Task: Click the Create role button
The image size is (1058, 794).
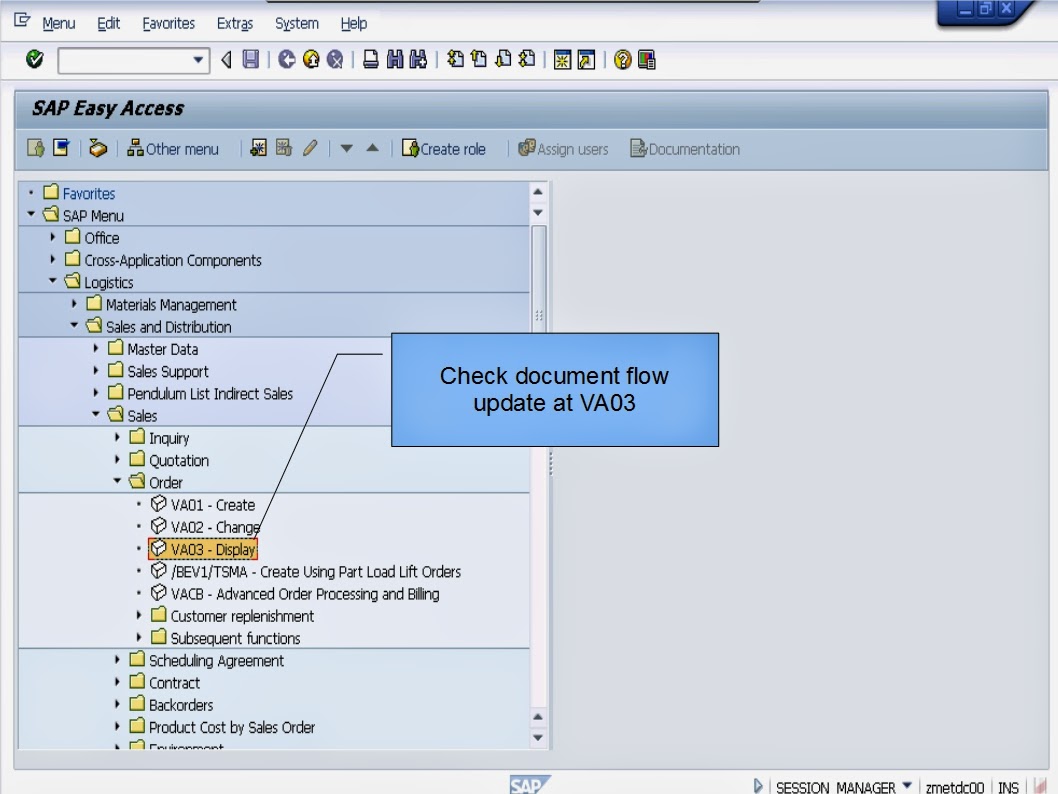Action: click(444, 148)
